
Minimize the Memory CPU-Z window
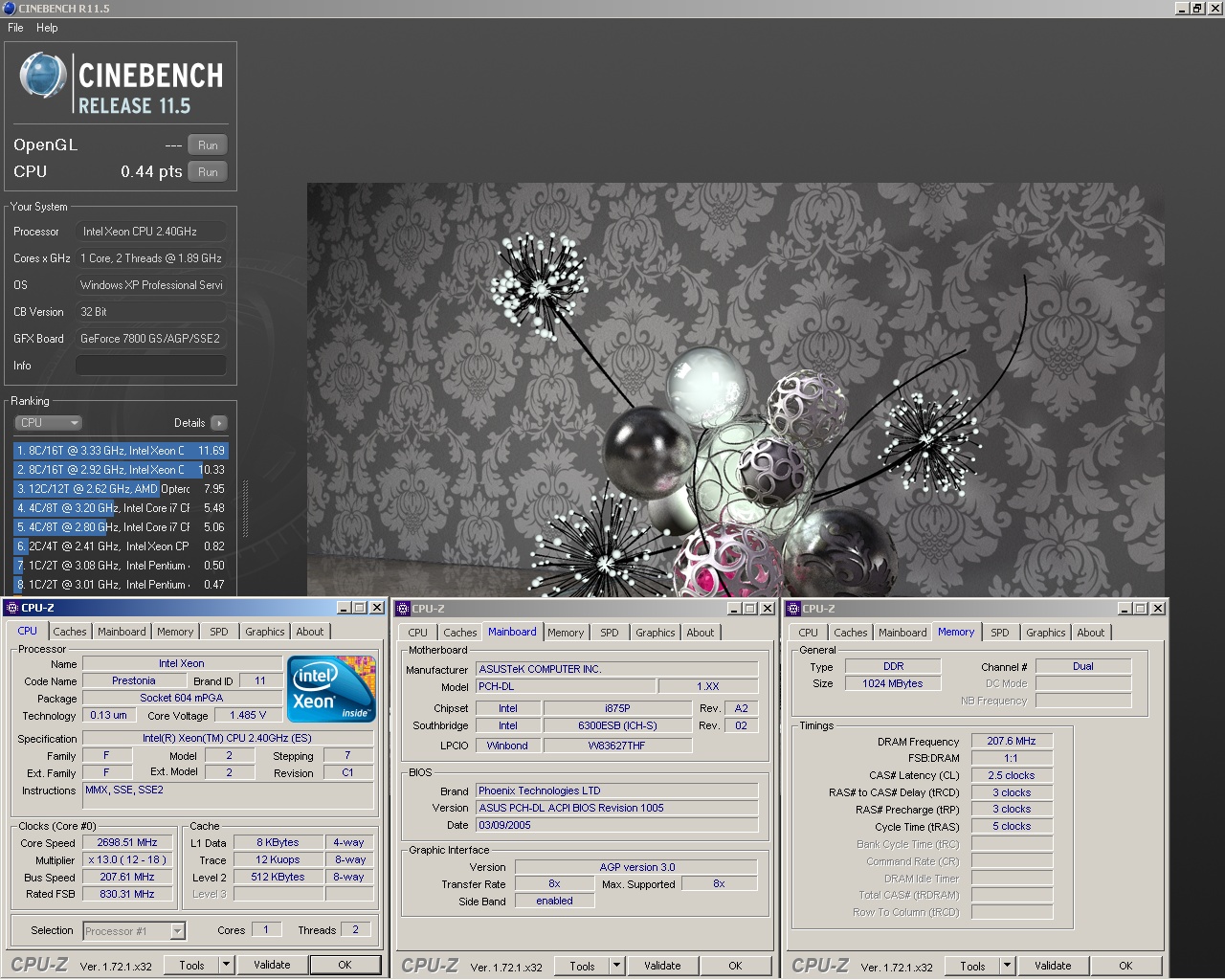[x=1125, y=609]
